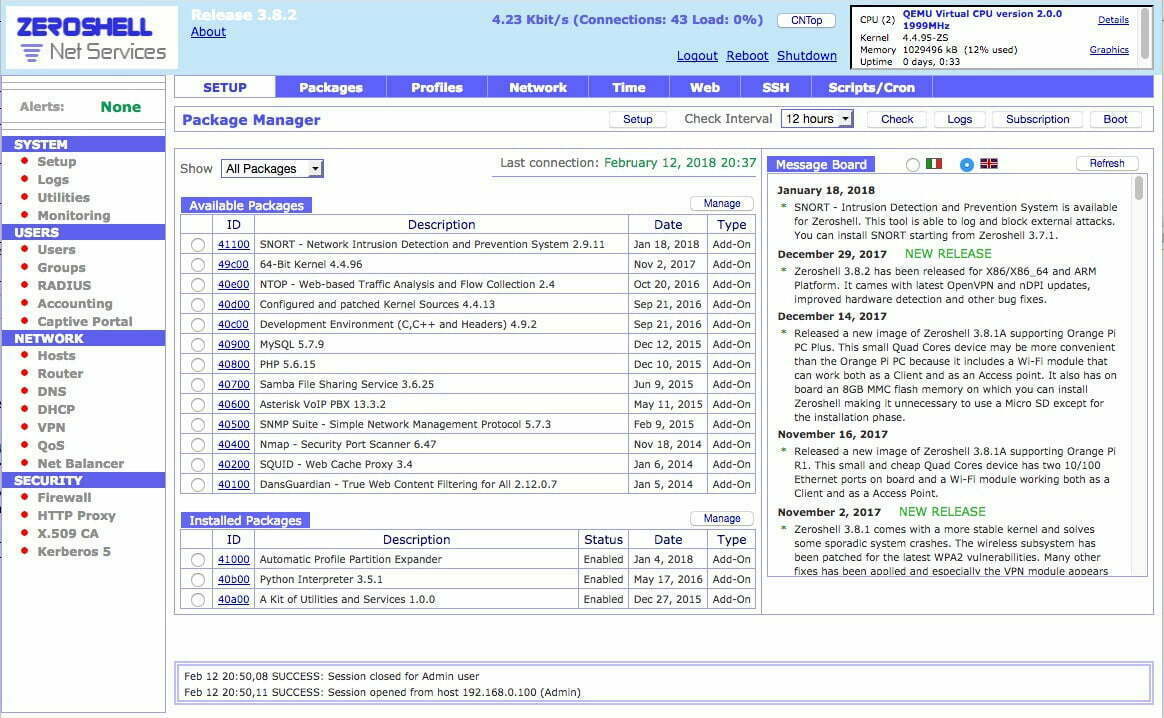Open the About link
1164x718 pixels.
pos(208,32)
